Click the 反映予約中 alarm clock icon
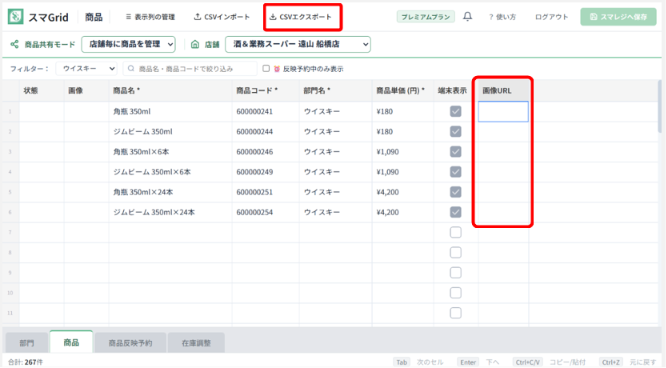This screenshot has width=666, height=368. 277,69
